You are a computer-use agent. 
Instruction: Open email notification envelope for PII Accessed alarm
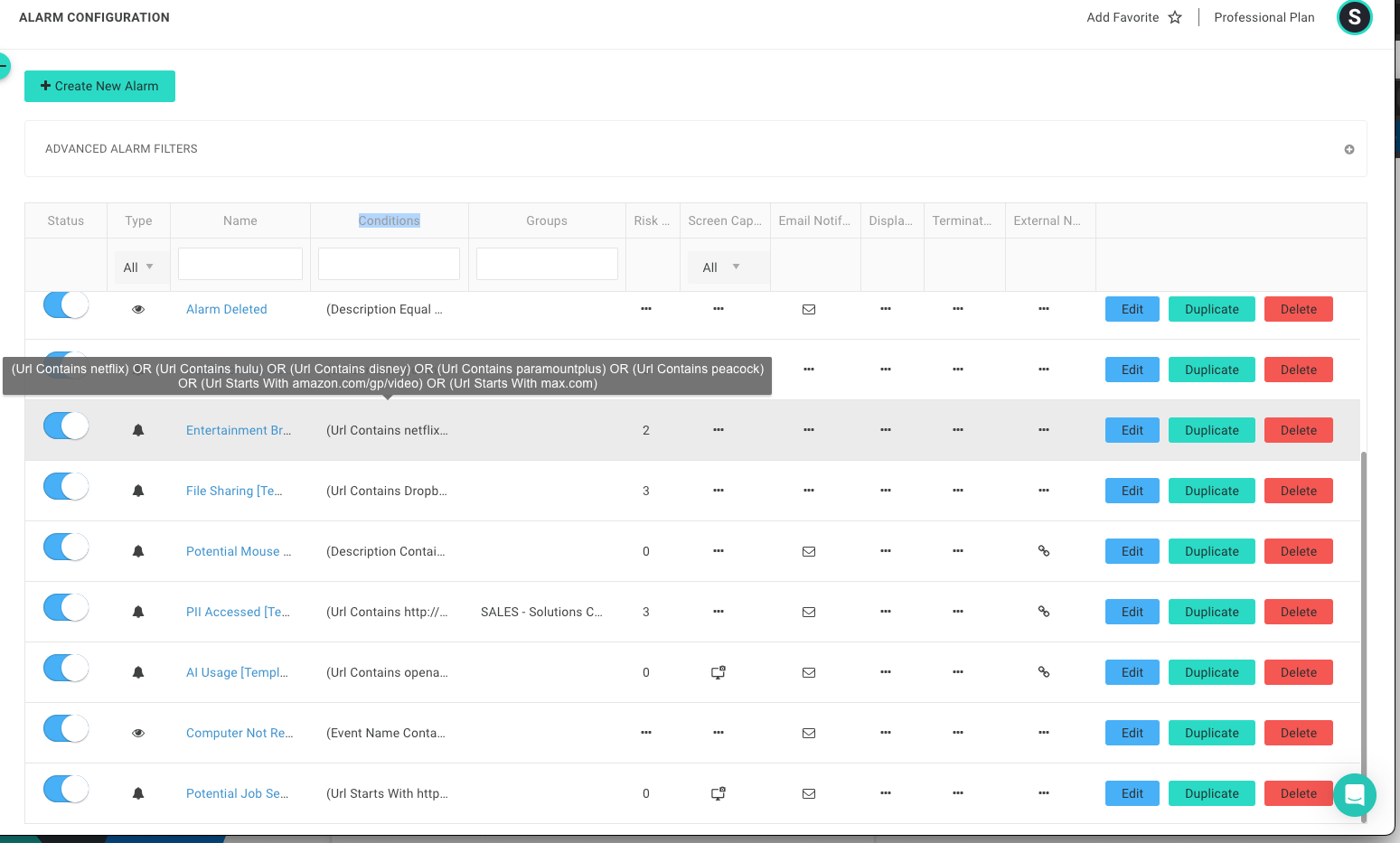809,612
